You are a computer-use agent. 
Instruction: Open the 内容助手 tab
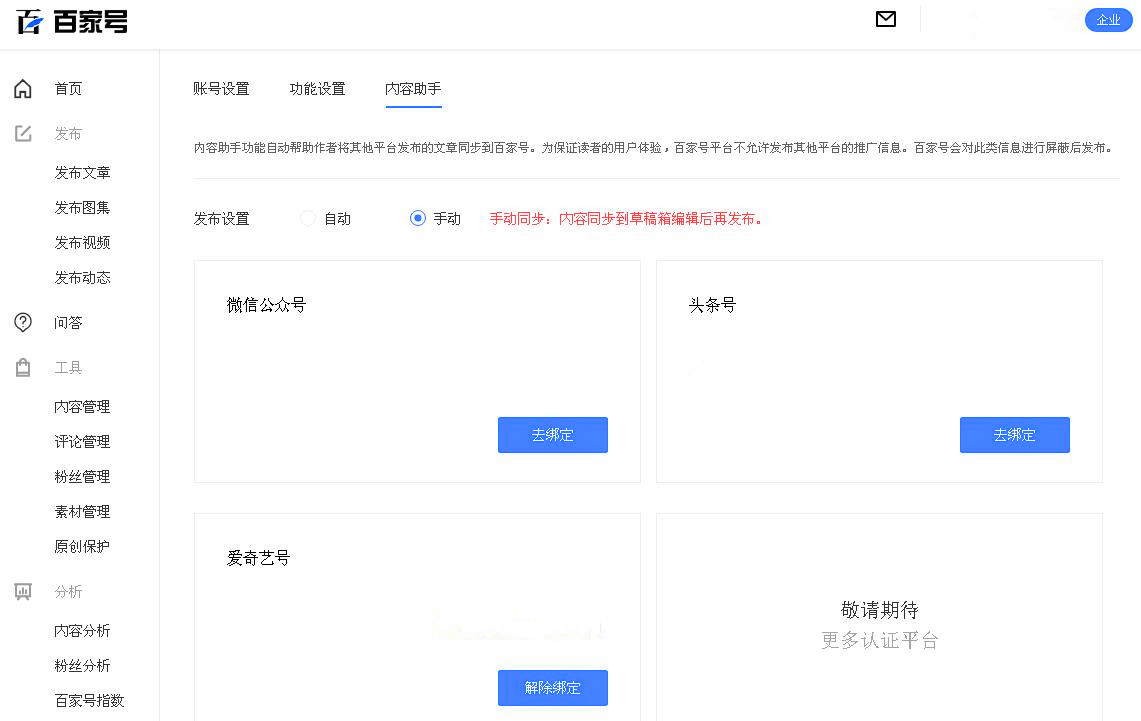(413, 89)
